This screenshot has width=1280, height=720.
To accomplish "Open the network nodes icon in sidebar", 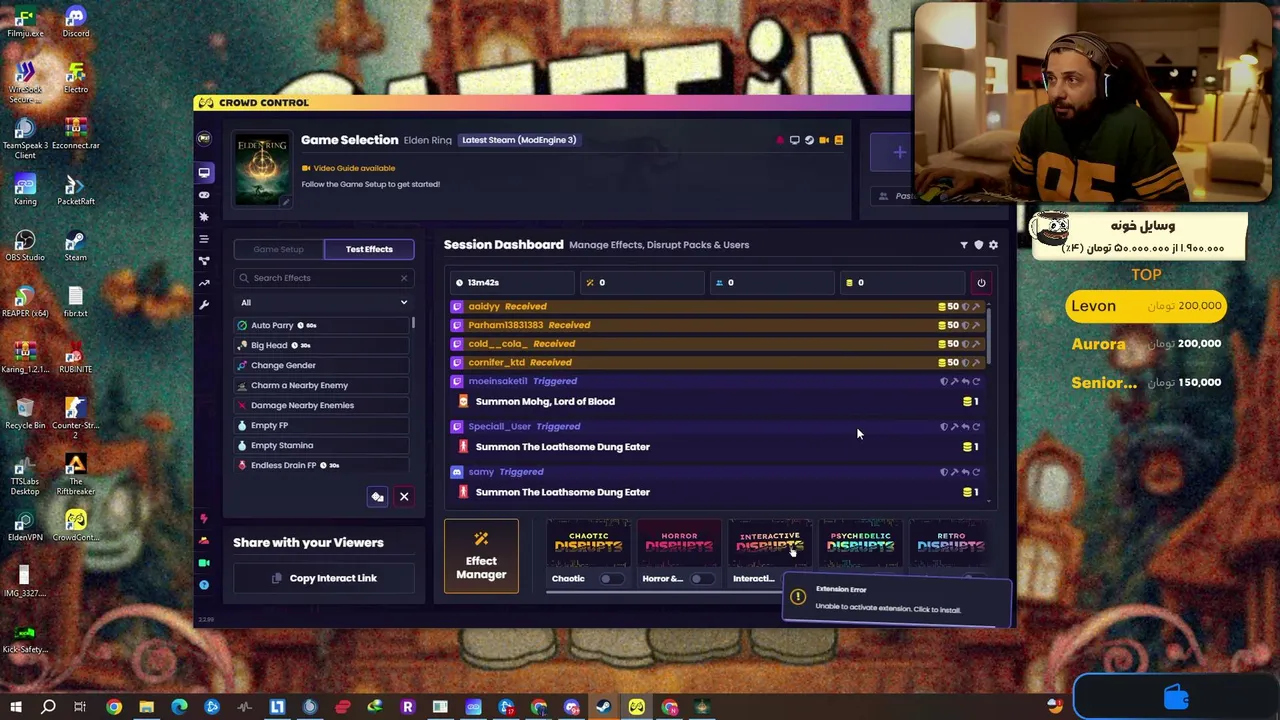I will click(x=204, y=261).
